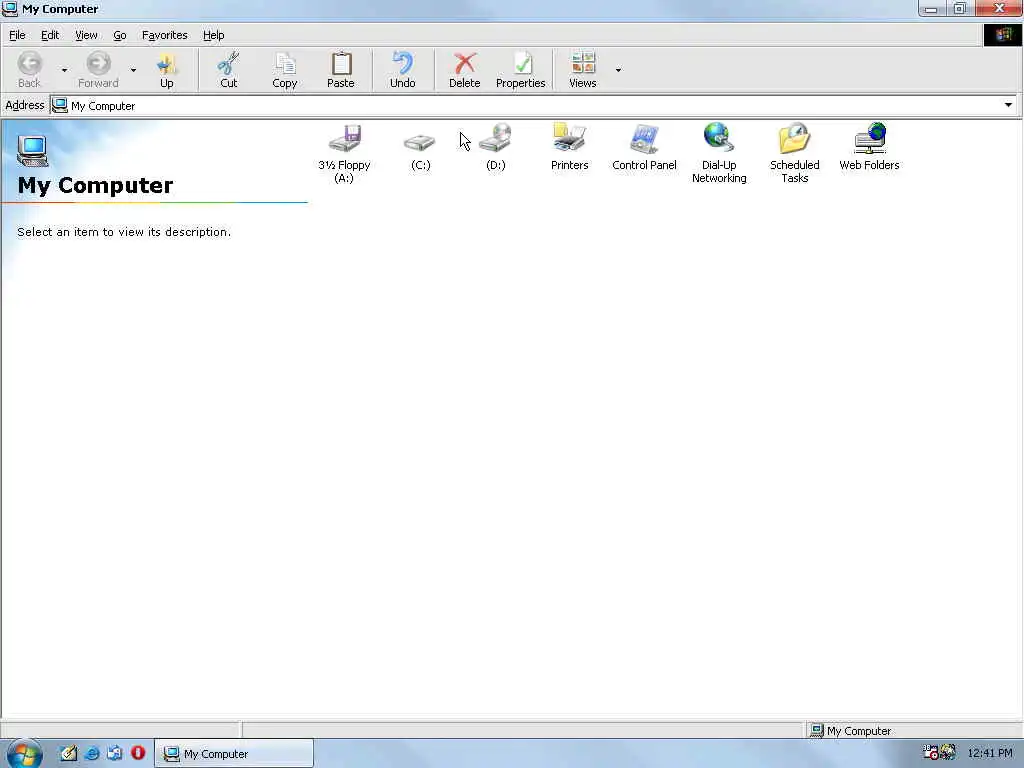Close the My Computer window
Image resolution: width=1024 pixels, height=768 pixels.
998,8
